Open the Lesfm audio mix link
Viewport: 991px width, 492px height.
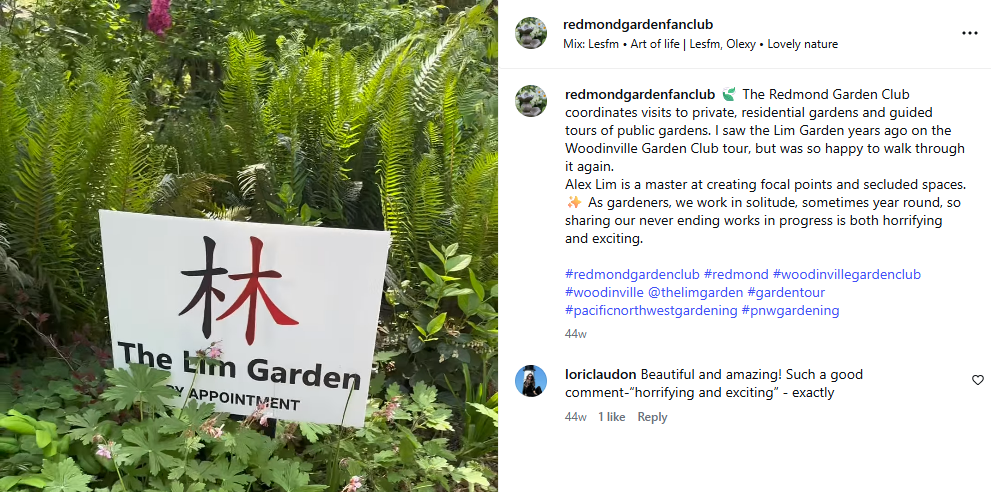pyautogui.click(x=700, y=44)
